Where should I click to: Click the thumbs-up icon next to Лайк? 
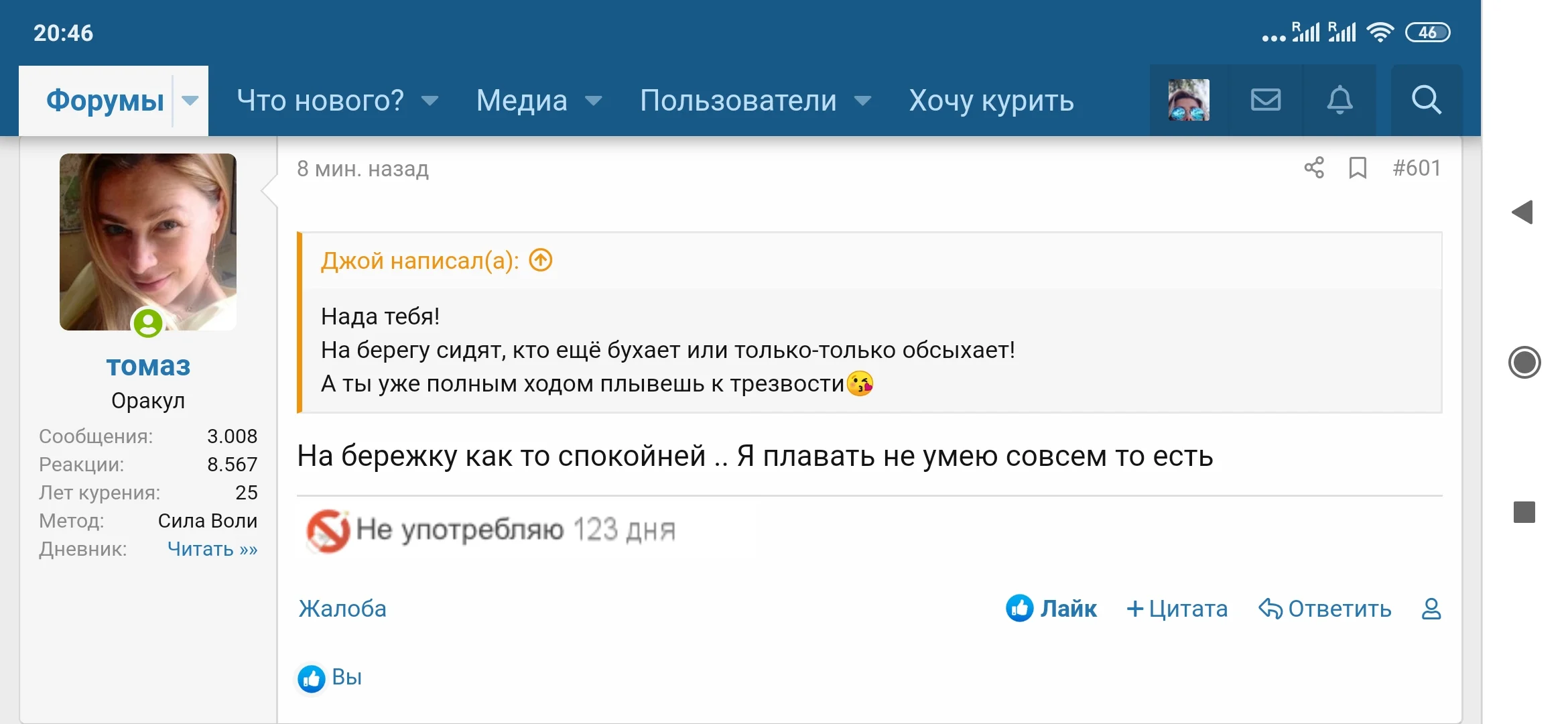(1019, 609)
